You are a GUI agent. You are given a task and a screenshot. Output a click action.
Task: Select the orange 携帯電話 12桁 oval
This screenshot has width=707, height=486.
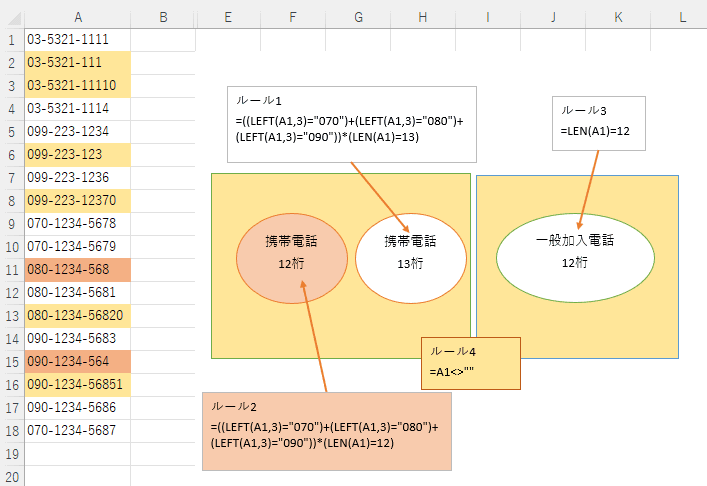click(292, 258)
